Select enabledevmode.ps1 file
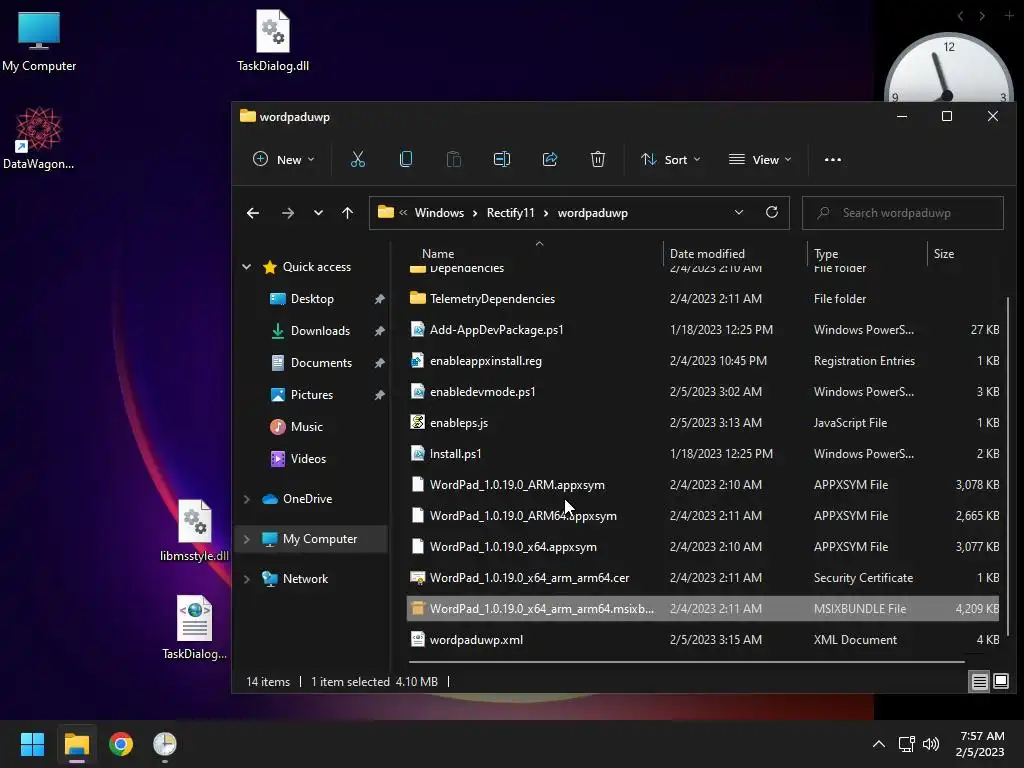 click(x=703, y=392)
